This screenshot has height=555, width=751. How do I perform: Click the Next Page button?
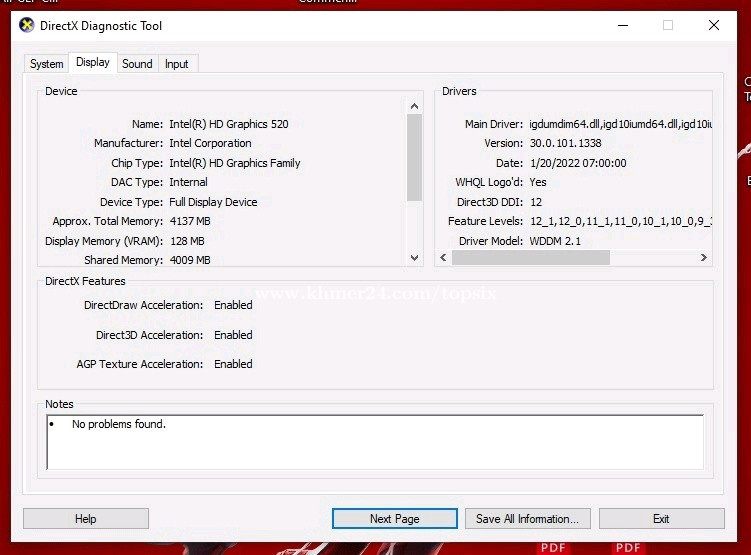click(x=395, y=519)
